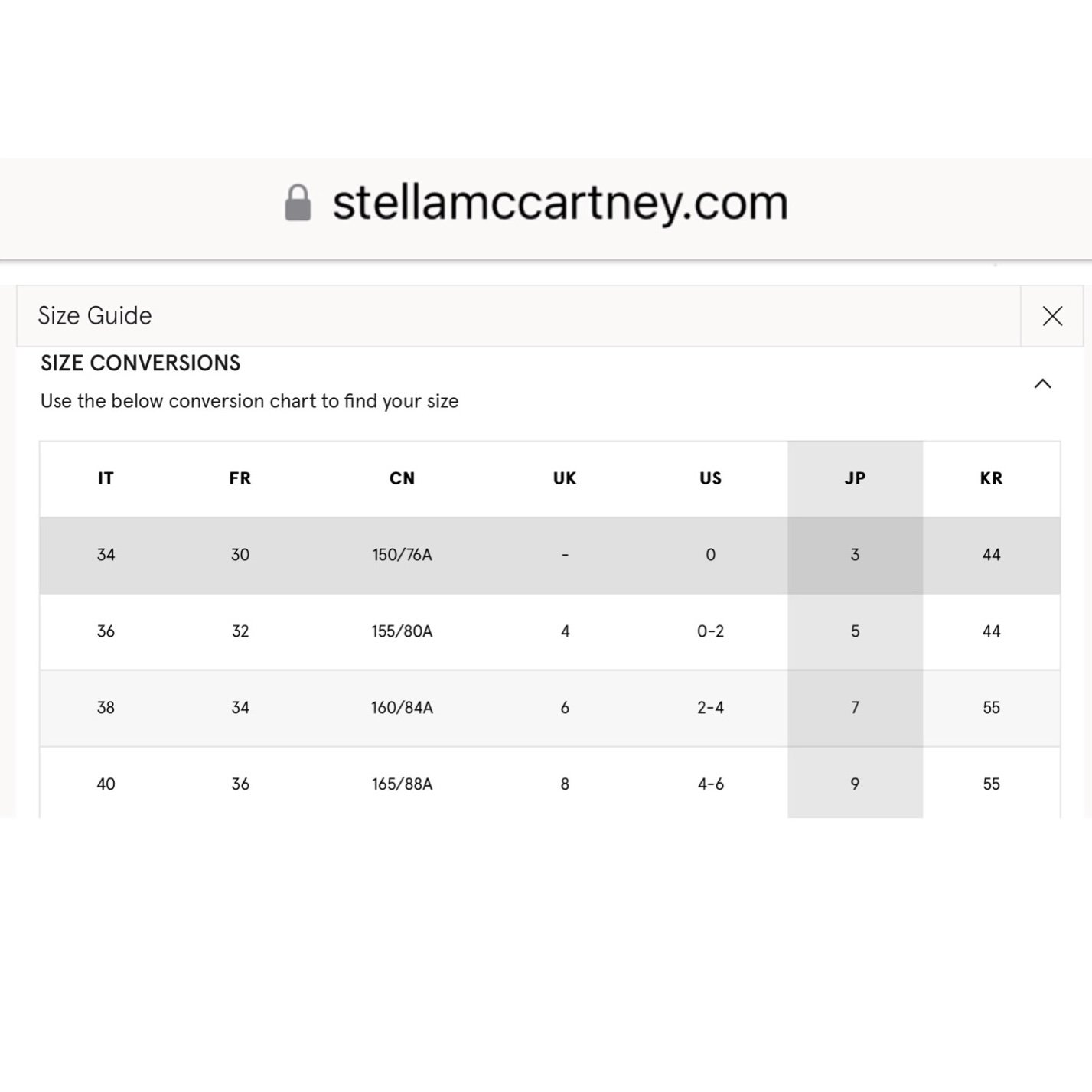Close the Size Guide panel

pos(1052,316)
